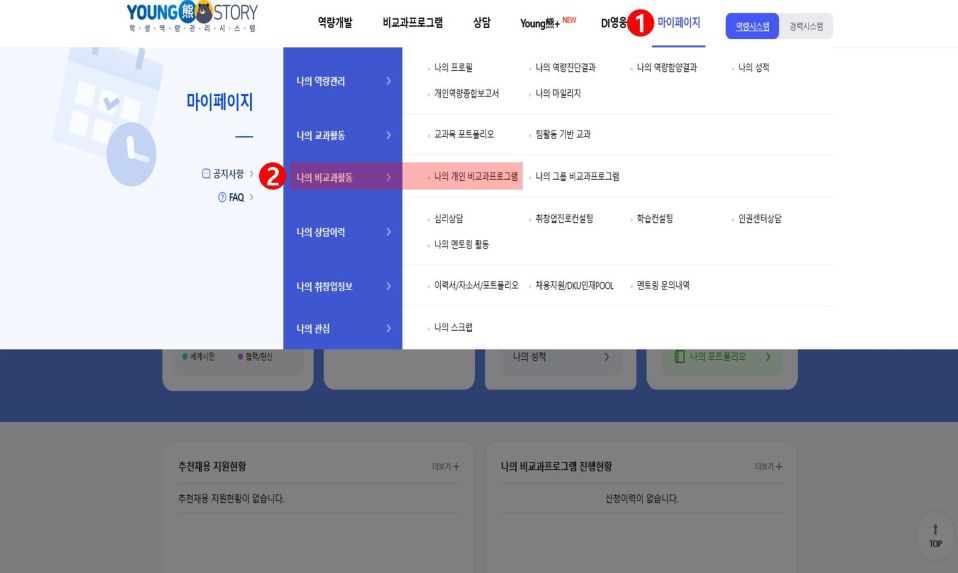958x573 pixels.
Task: Select the 나의 상담이력 category
Action: 343,232
